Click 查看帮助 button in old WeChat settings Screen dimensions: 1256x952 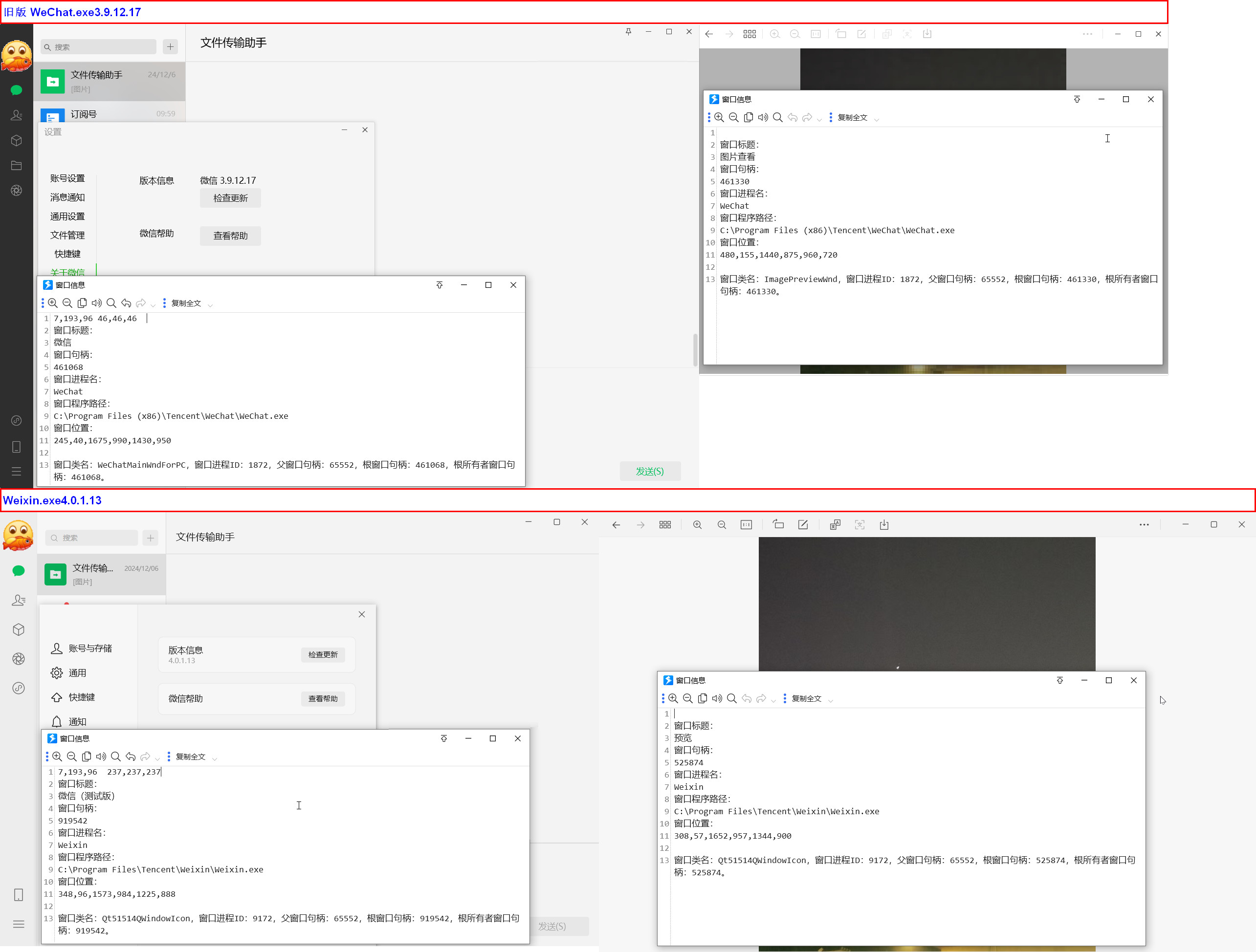231,236
